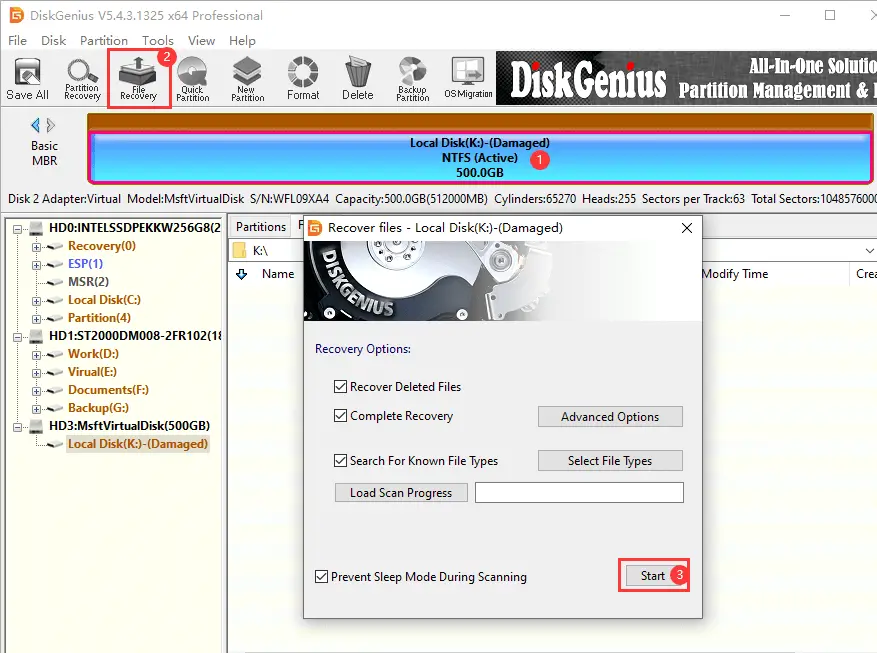Viewport: 877px width, 653px height.
Task: Collapse the HD3 MsftVirtualDisk node
Action: point(18,427)
